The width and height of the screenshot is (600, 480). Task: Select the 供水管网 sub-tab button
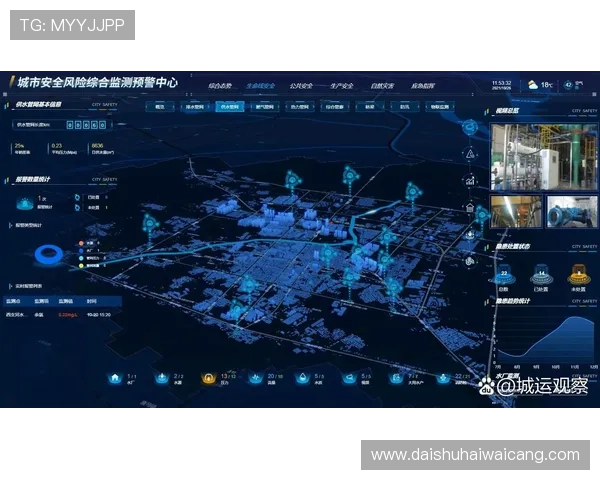pos(229,105)
